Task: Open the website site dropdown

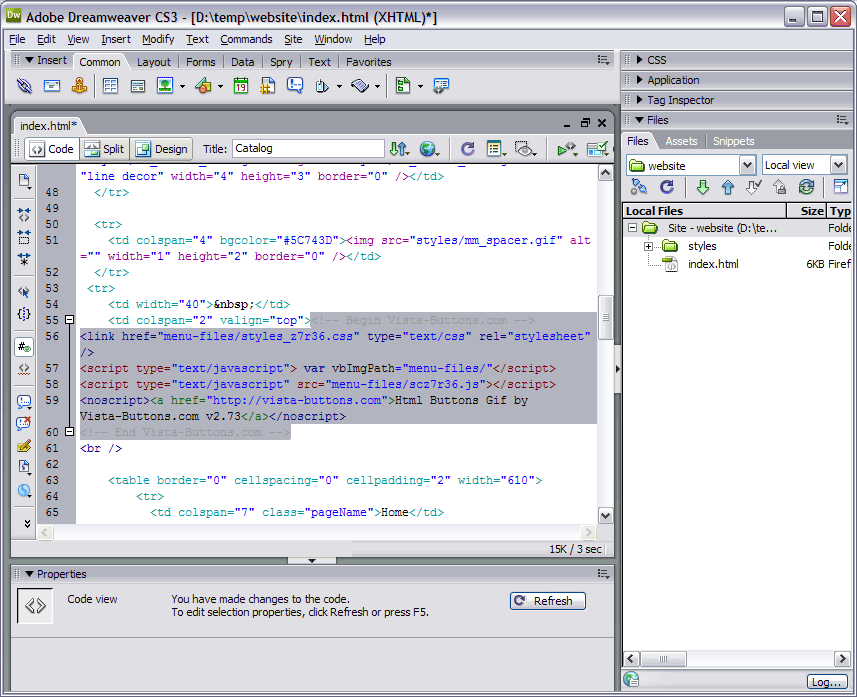Action: click(x=747, y=165)
